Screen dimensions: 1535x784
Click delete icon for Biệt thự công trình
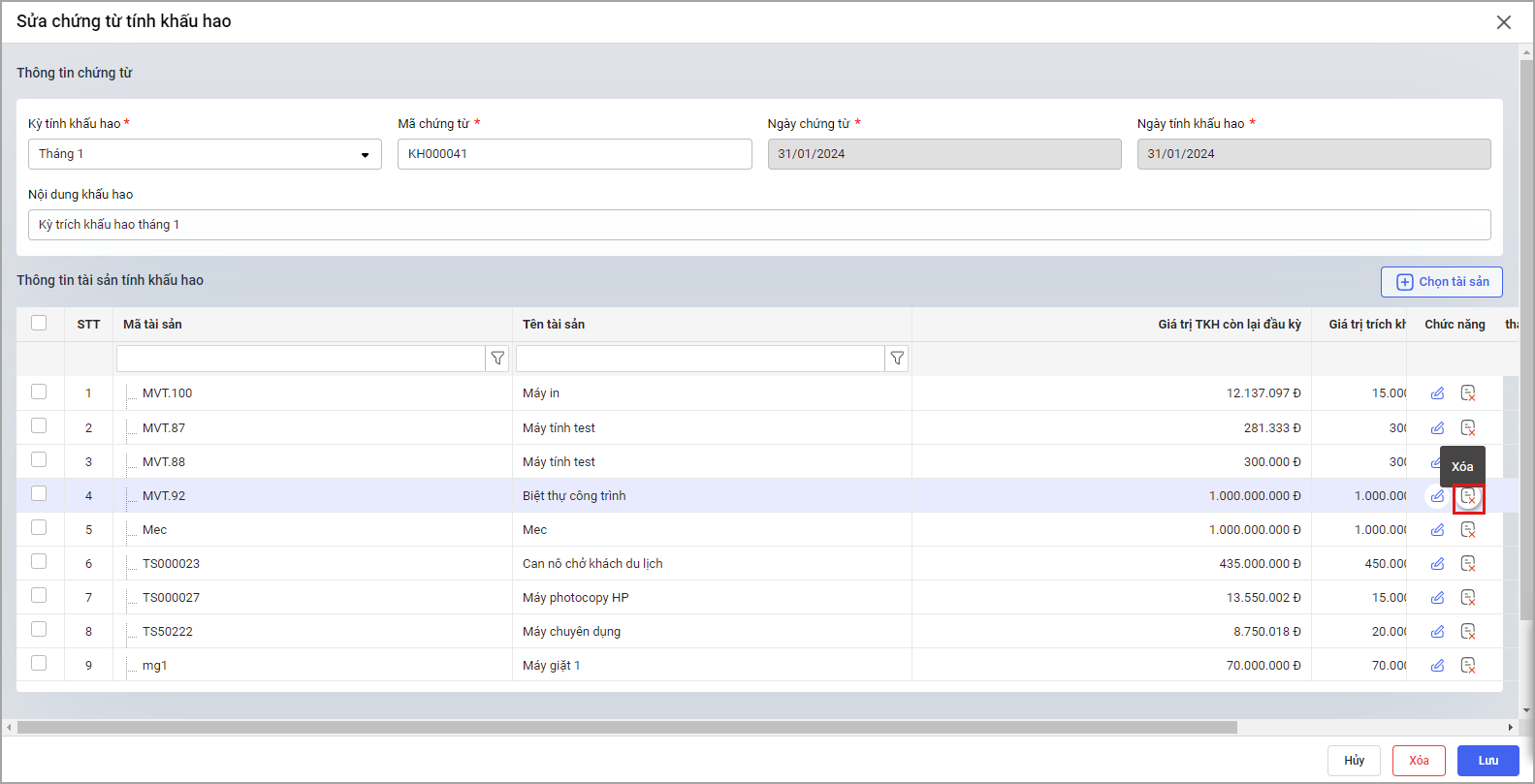[x=1468, y=496]
